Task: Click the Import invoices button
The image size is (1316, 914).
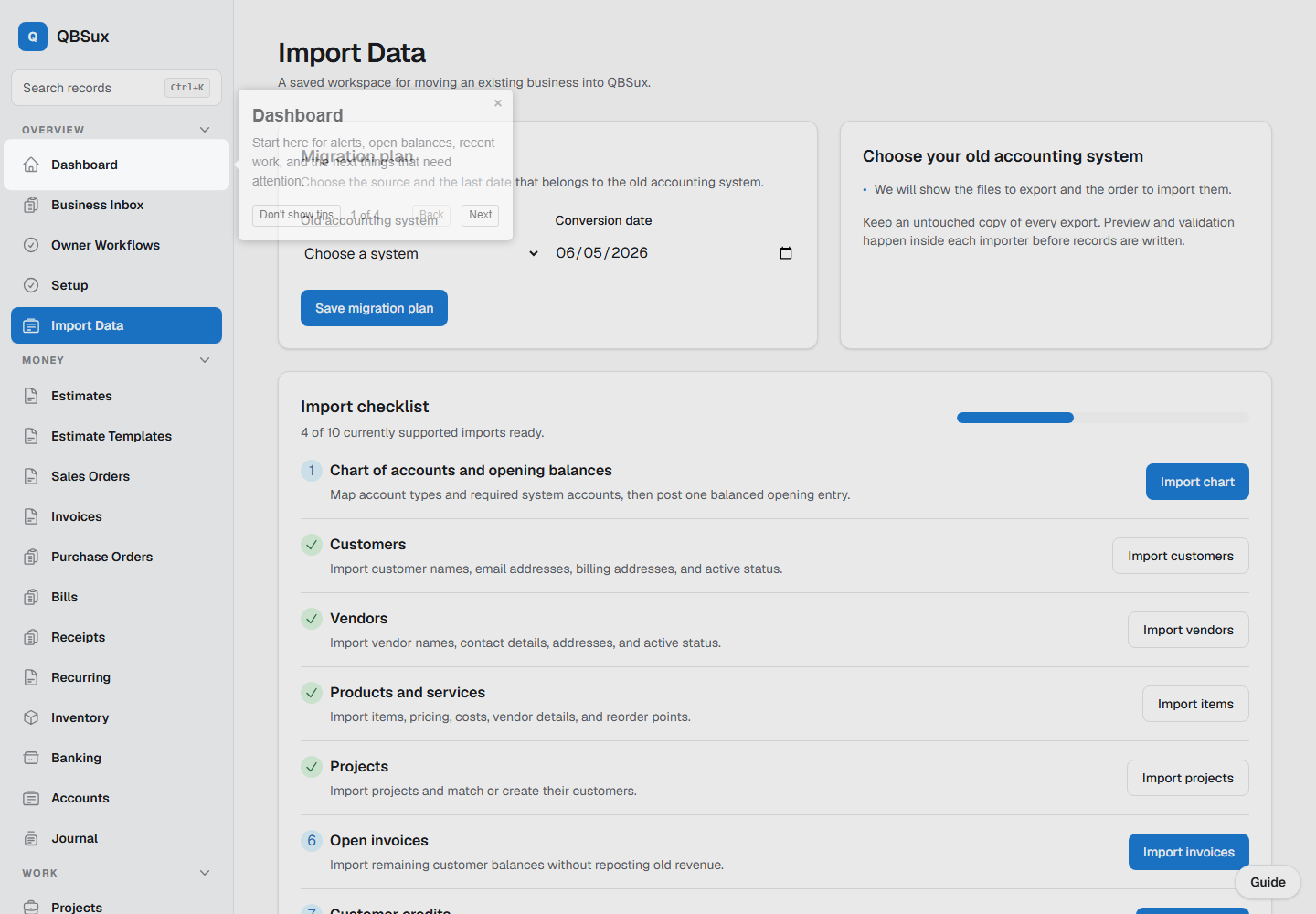Action: [1189, 852]
